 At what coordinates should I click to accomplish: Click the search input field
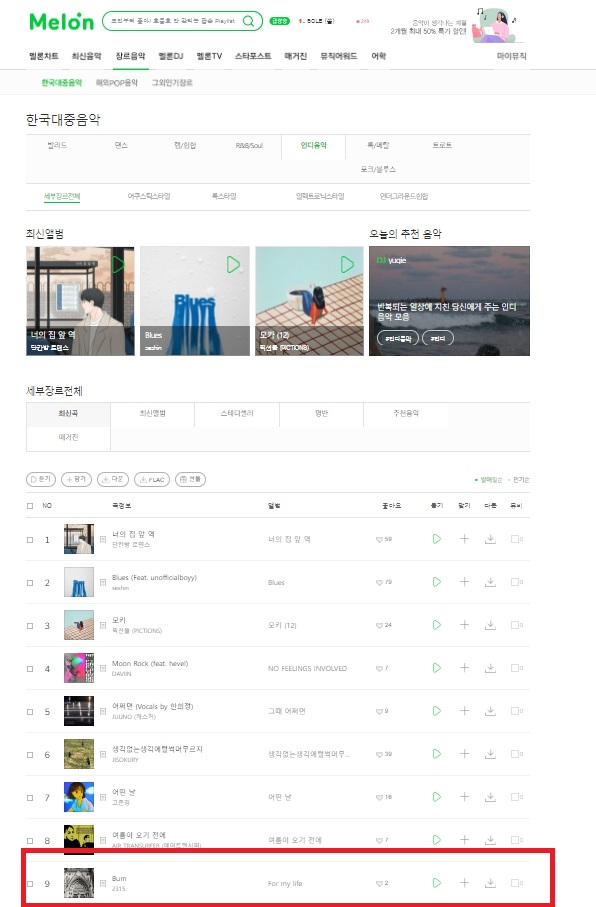tap(172, 21)
